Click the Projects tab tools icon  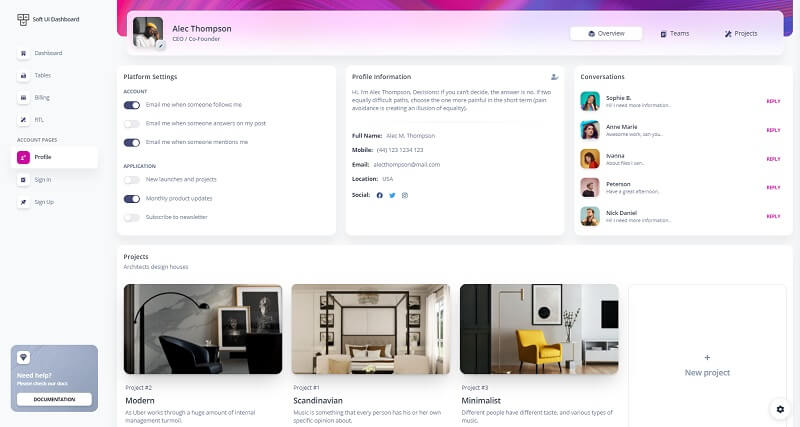pyautogui.click(x=728, y=34)
